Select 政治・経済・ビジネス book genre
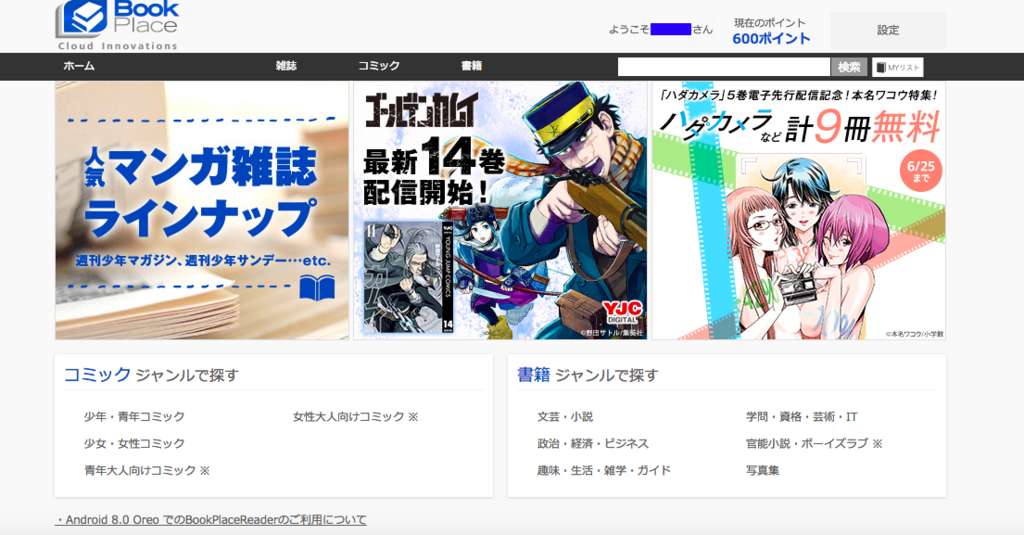This screenshot has width=1024, height=535. (593, 444)
